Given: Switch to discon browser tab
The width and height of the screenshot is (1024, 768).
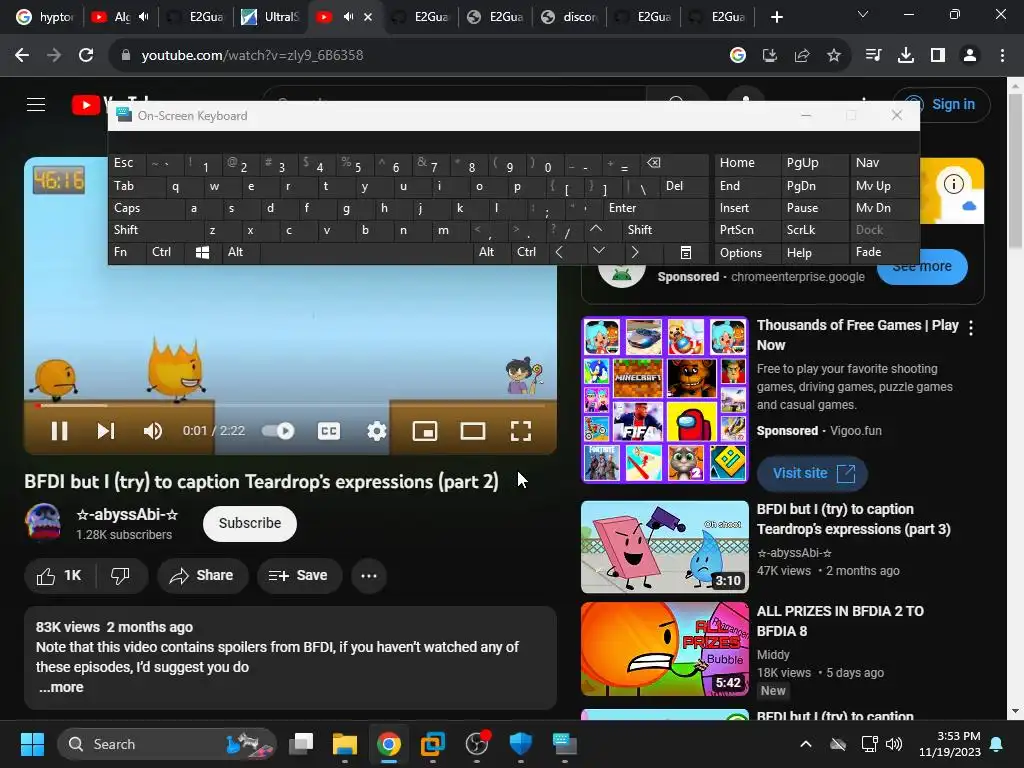Looking at the screenshot, I should coord(569,17).
